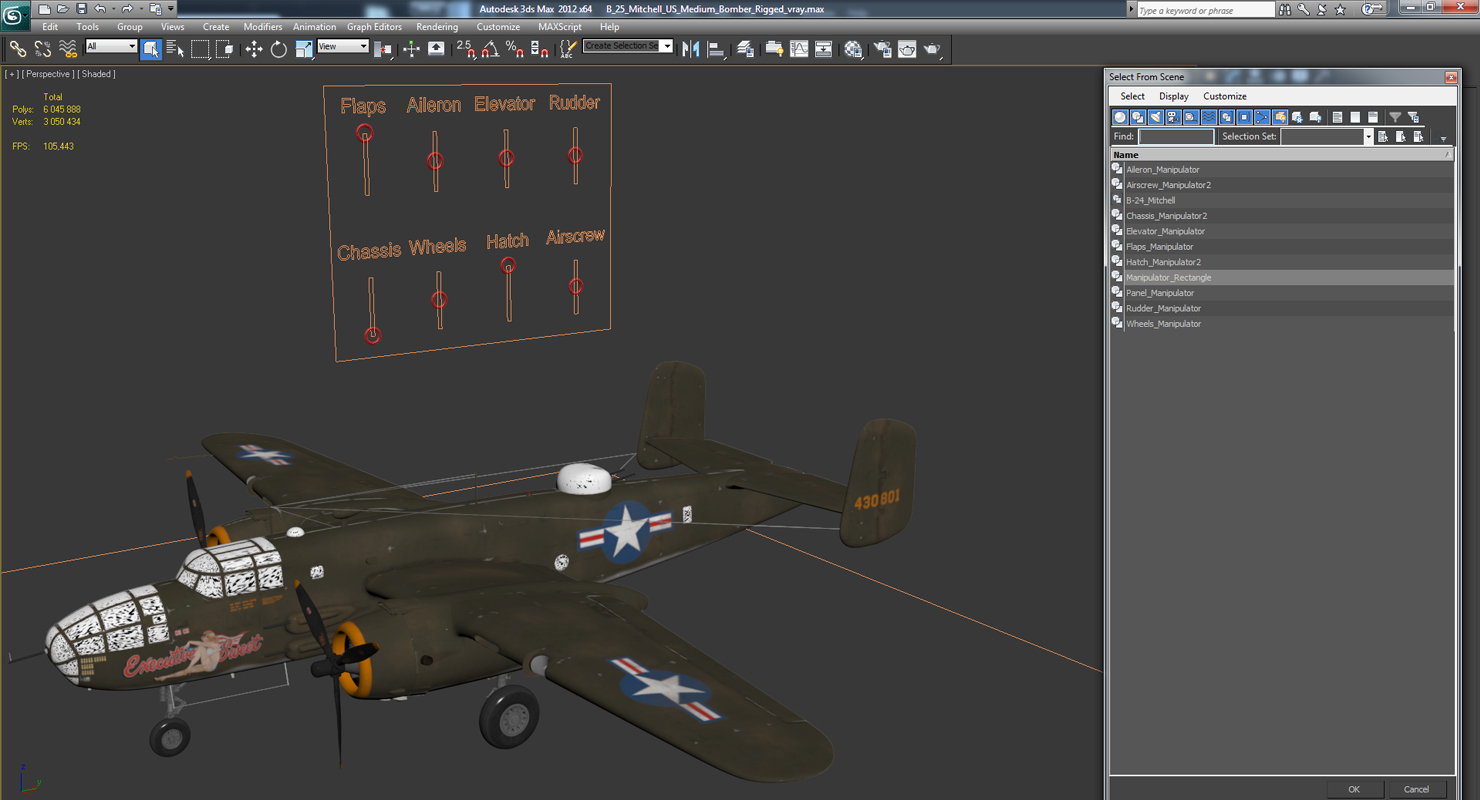The height and width of the screenshot is (800, 1480).
Task: Select the Select and Move tool
Action: pos(254,49)
